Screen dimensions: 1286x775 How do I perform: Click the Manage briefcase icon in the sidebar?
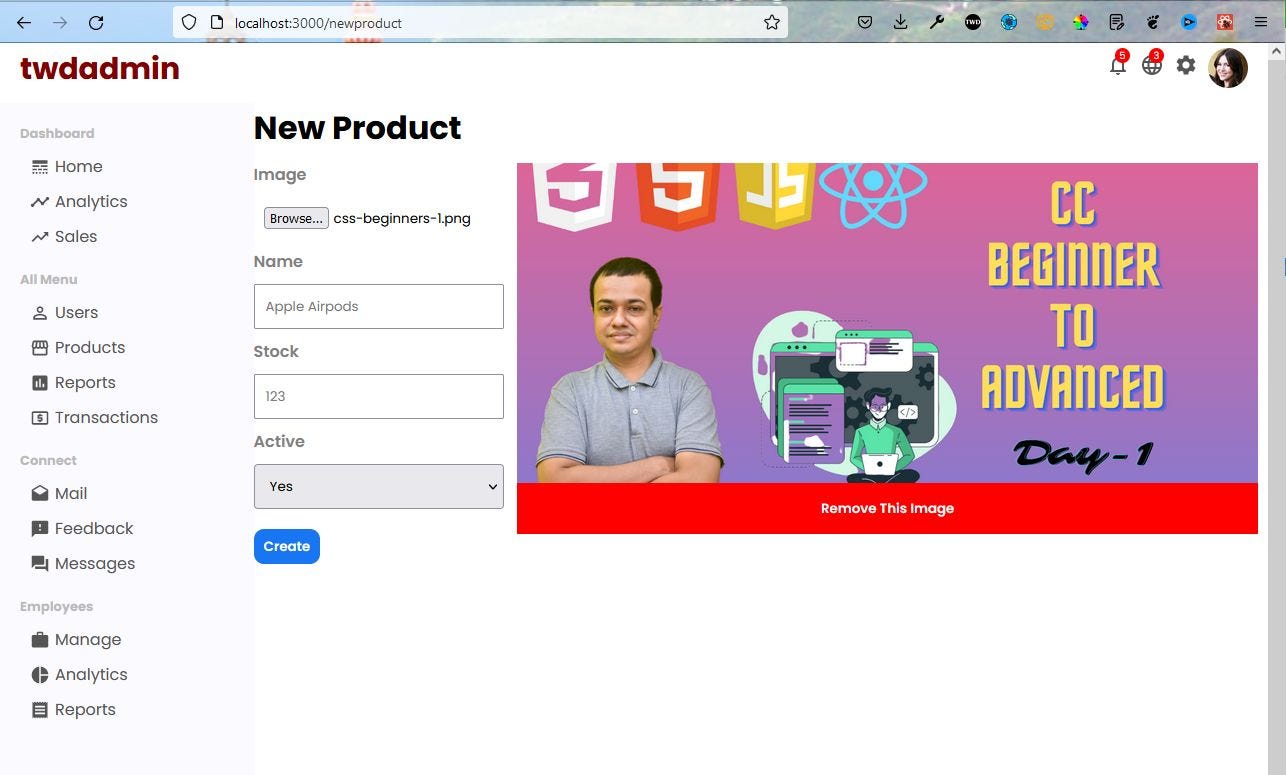40,640
